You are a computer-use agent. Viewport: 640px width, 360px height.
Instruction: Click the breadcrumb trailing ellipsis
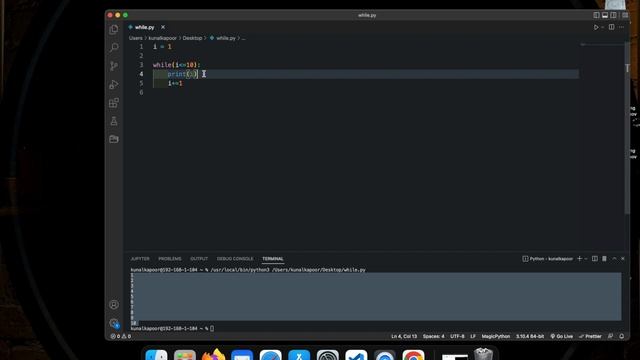pyautogui.click(x=243, y=38)
